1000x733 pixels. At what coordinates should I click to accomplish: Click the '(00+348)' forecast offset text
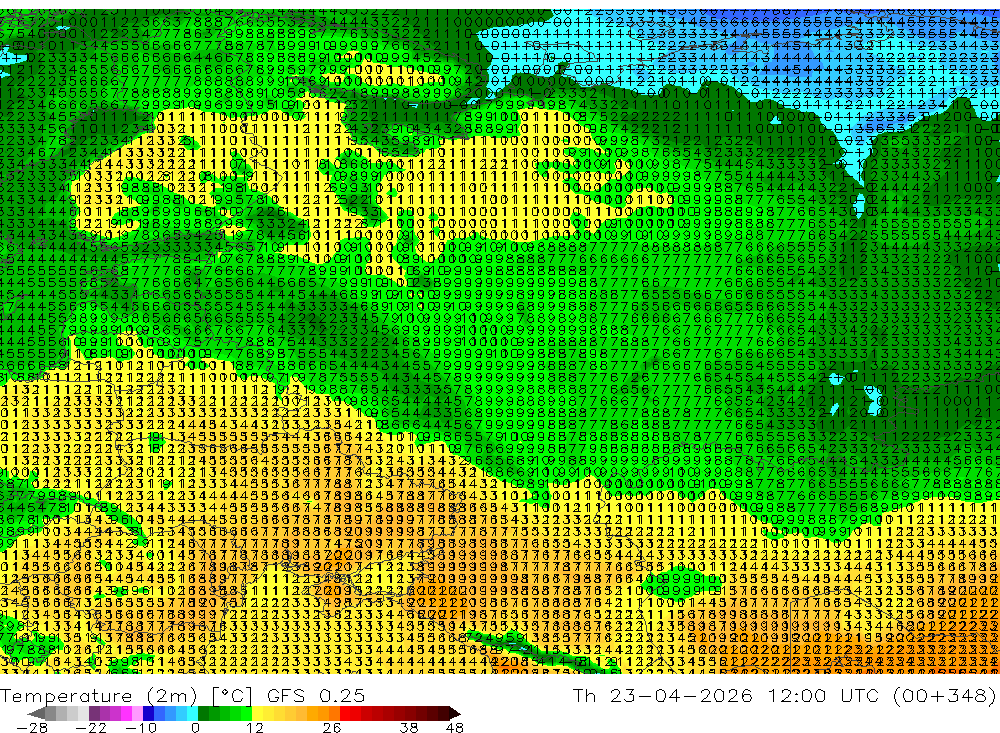(x=945, y=695)
